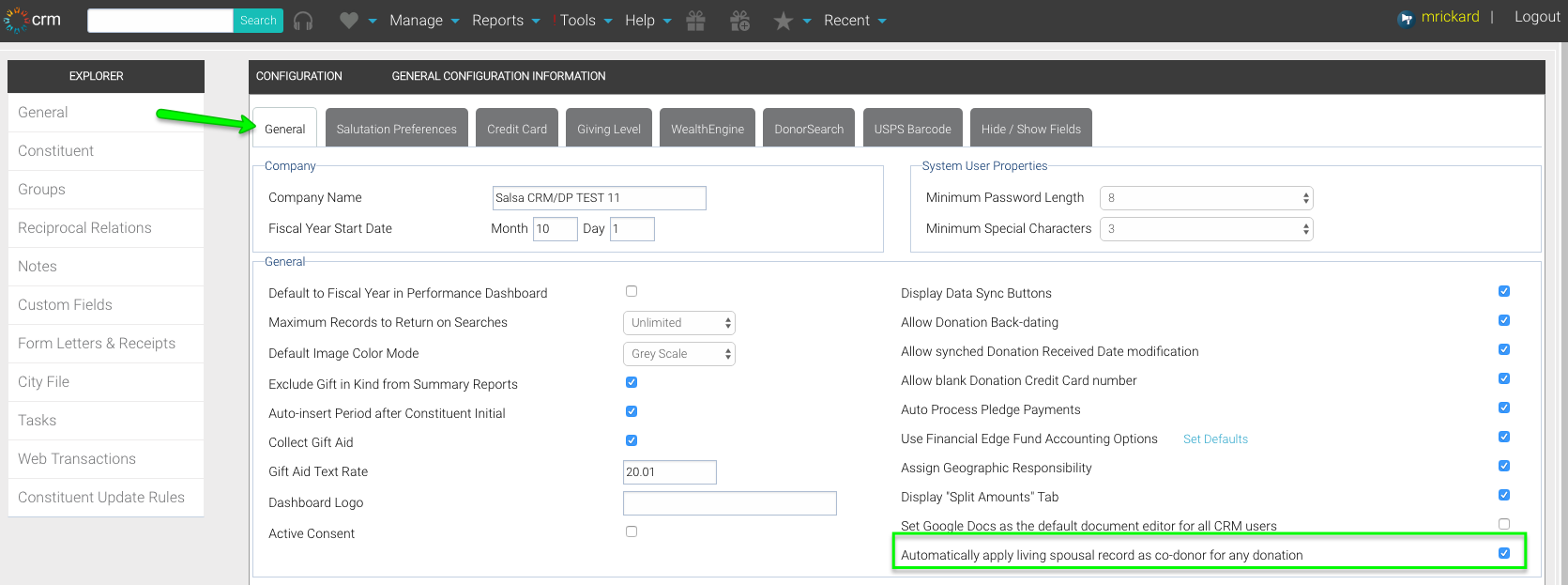The height and width of the screenshot is (585, 1568).
Task: Open the Default Image Color Mode dropdown
Action: pos(678,354)
